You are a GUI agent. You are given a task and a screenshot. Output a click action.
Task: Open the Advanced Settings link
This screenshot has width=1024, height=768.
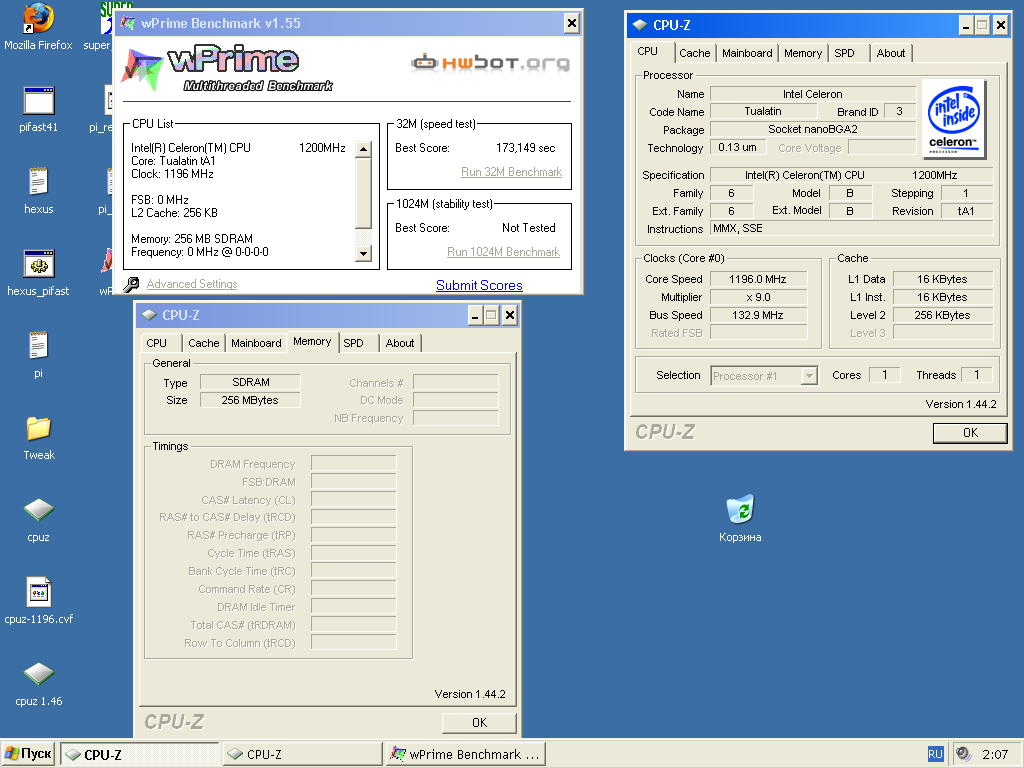(192, 284)
